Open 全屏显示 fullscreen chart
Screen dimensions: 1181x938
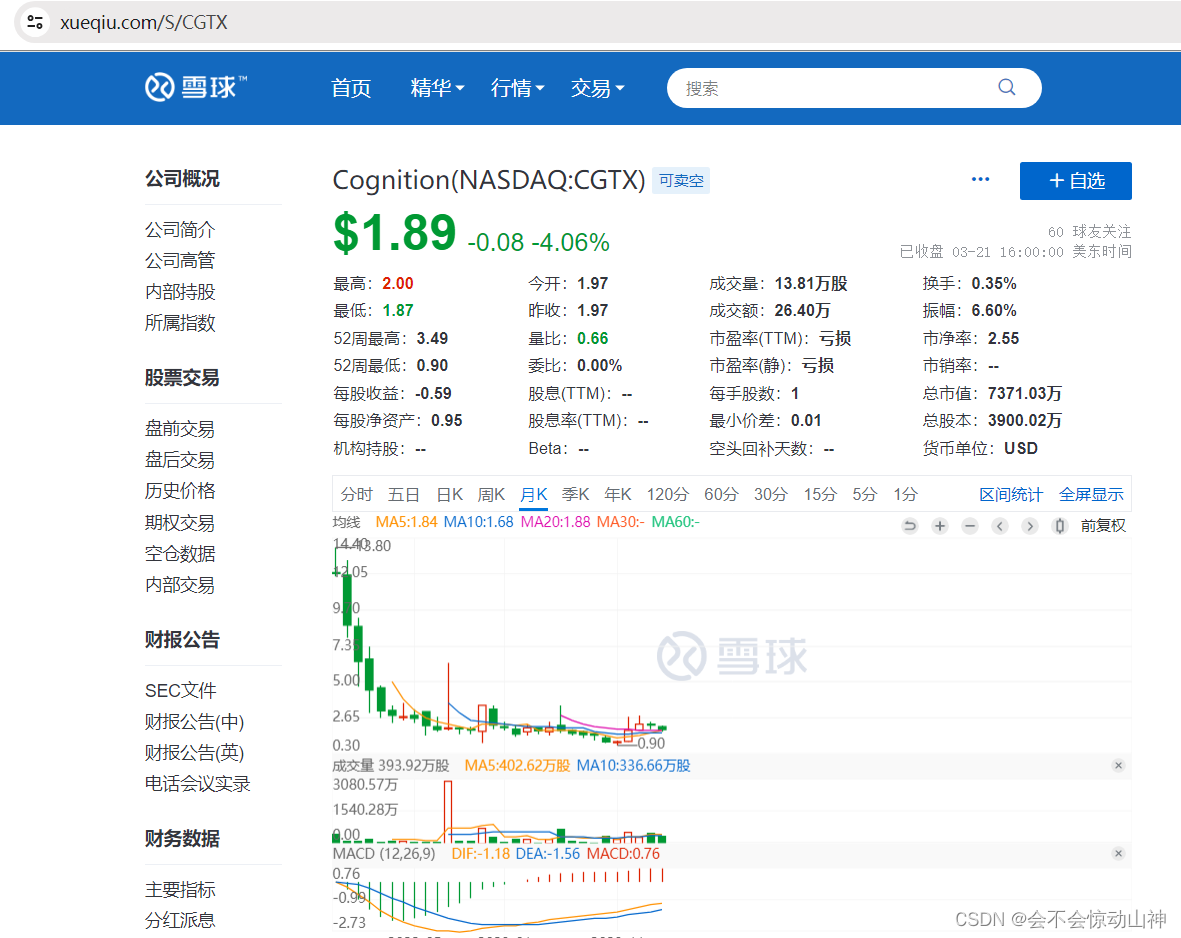1091,494
